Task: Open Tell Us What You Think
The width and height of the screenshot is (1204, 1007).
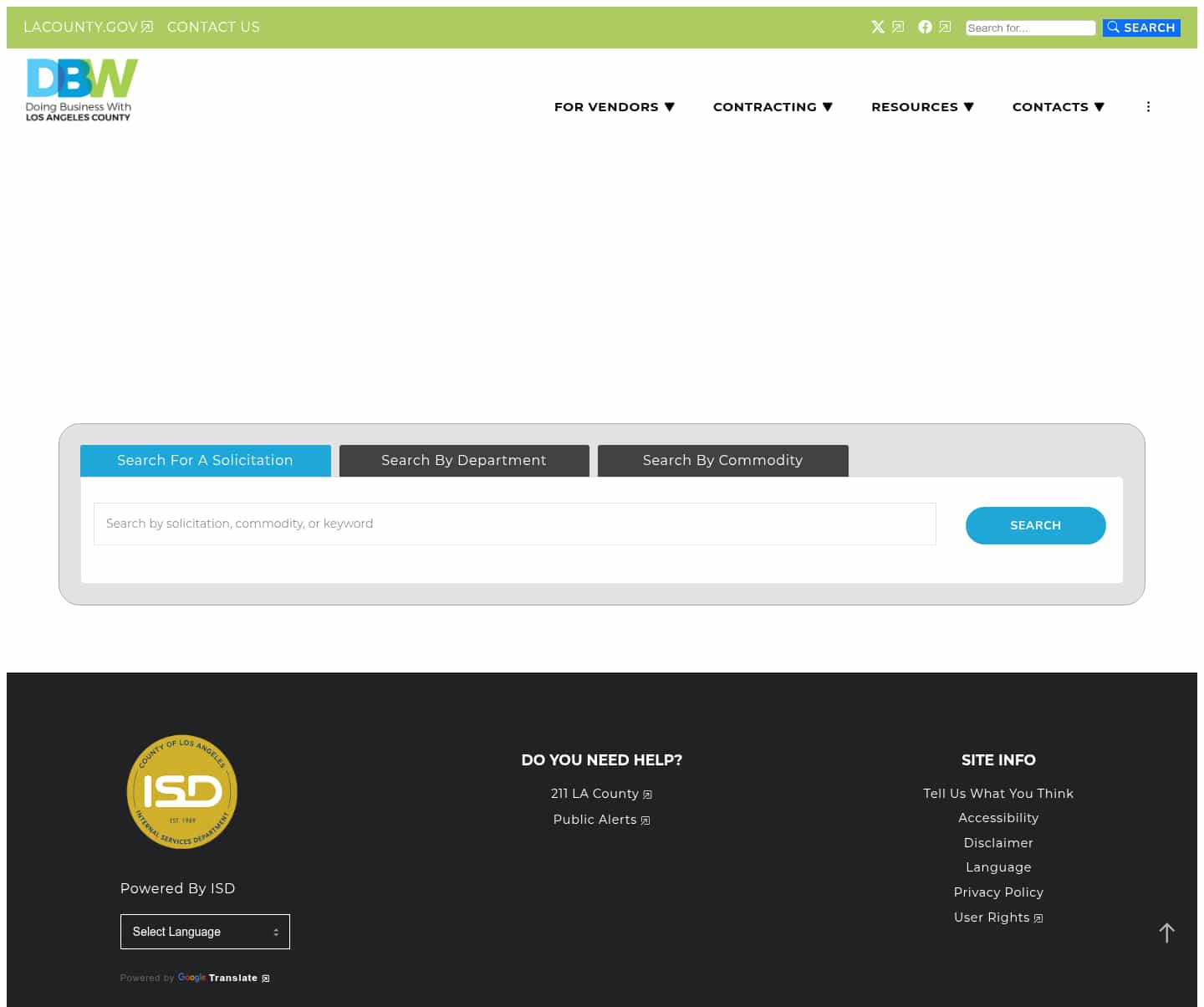Action: 998,794
